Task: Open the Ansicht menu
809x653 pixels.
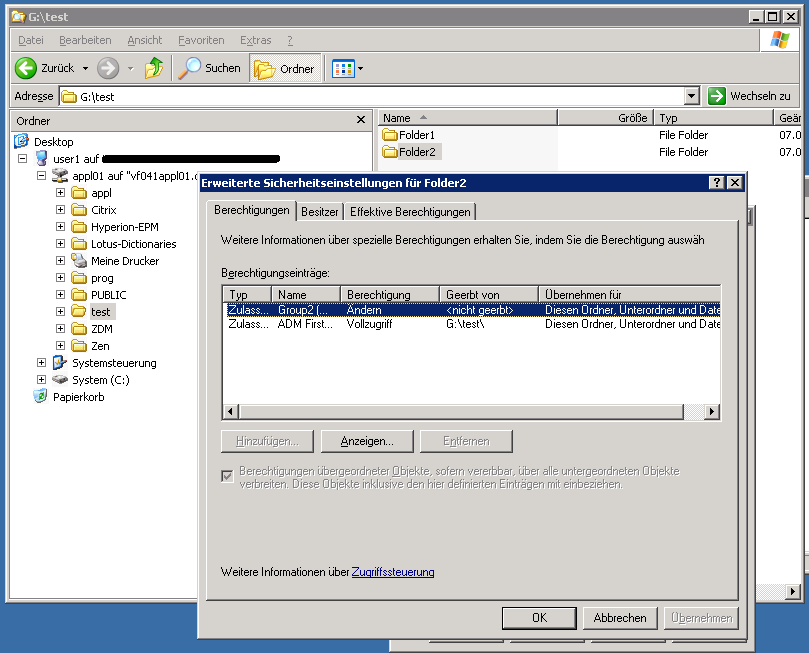Action: pos(144,40)
